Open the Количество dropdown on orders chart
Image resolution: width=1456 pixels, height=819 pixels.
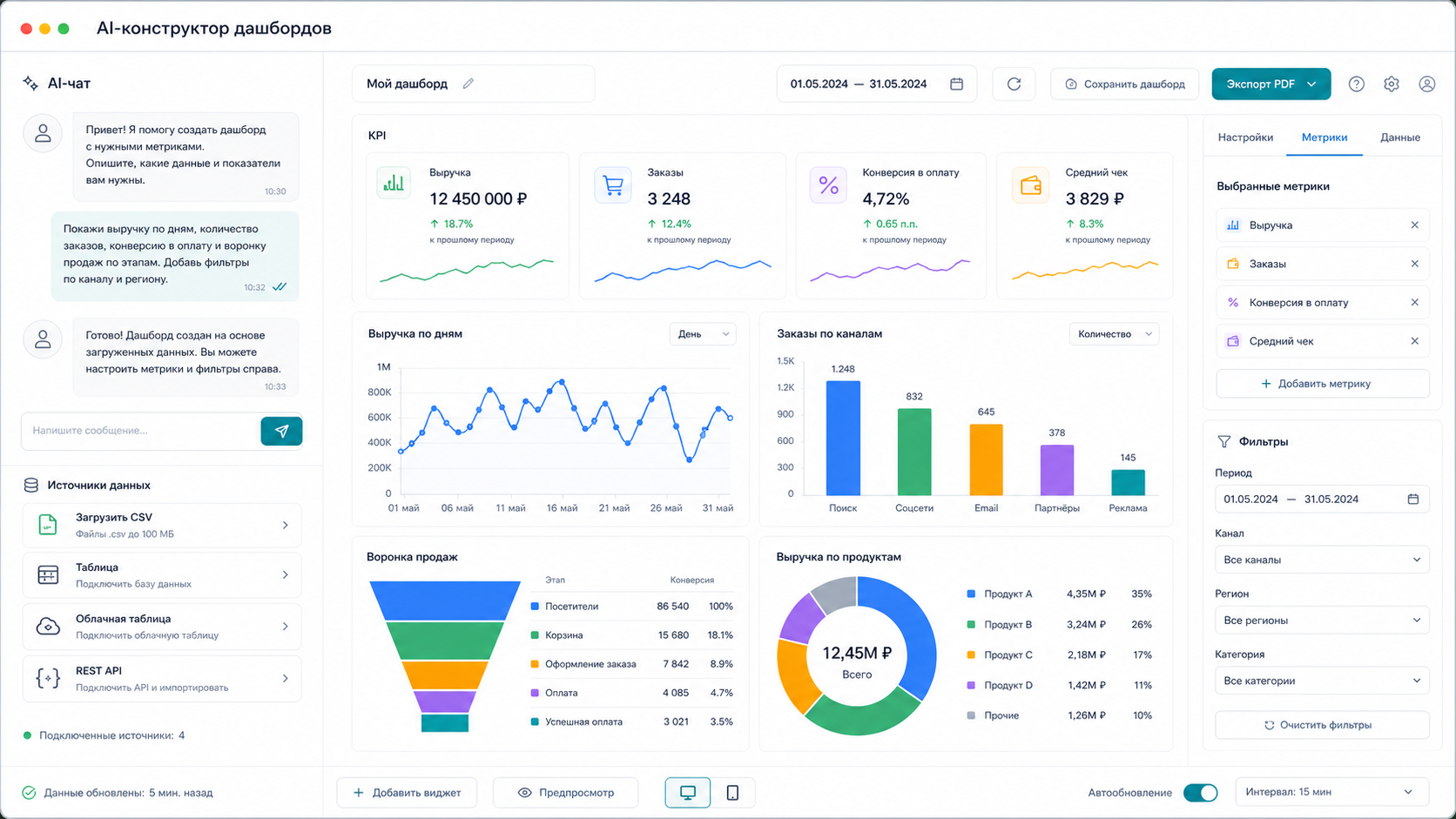(1114, 334)
